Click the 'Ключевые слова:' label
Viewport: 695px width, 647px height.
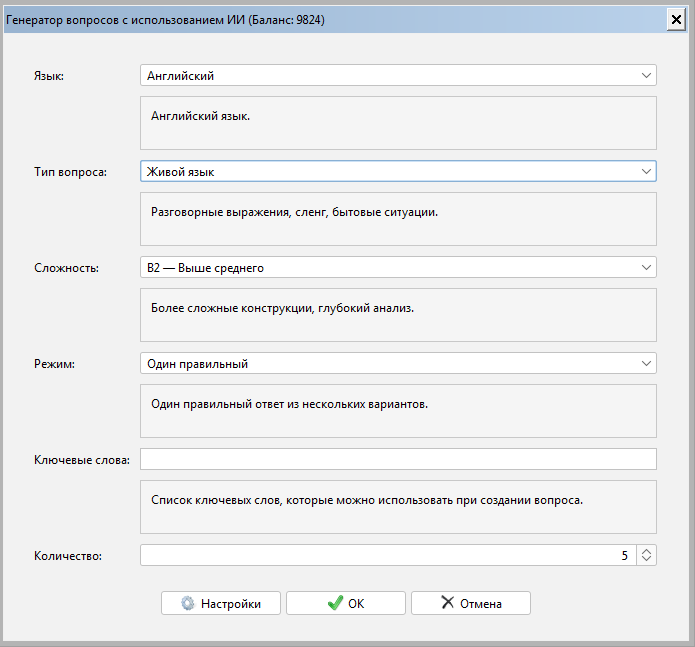[82, 460]
